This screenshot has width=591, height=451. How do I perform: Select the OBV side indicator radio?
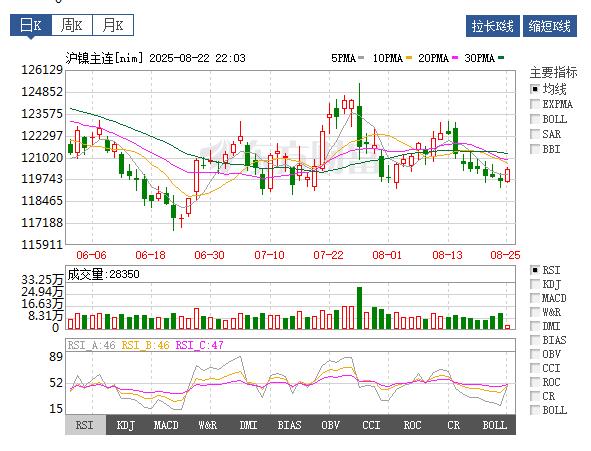(x=534, y=354)
